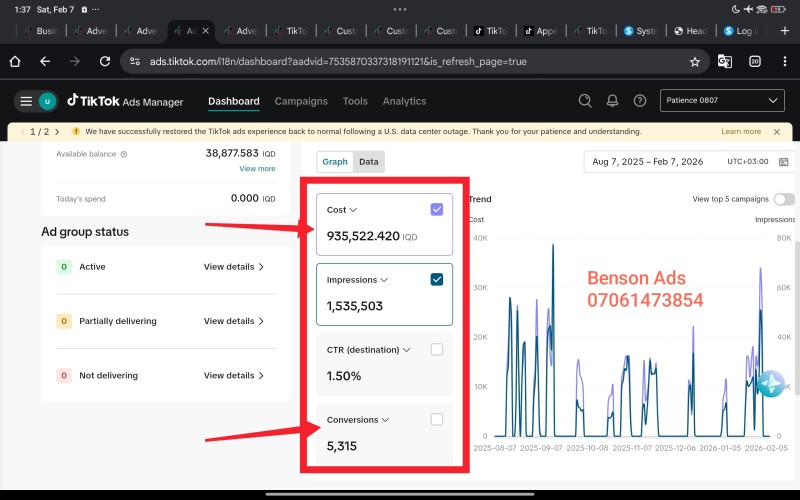Uncheck the Impressions metric checkbox
Image resolution: width=800 pixels, height=500 pixels.
[x=437, y=279]
